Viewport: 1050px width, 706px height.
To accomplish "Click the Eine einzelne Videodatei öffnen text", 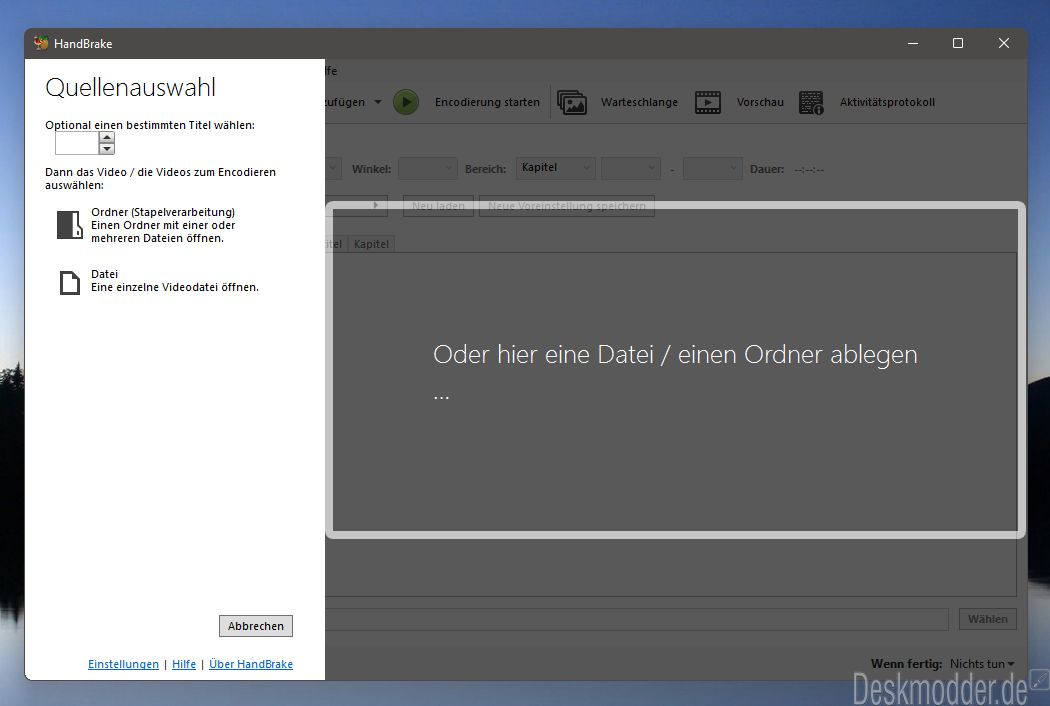I will (x=175, y=287).
